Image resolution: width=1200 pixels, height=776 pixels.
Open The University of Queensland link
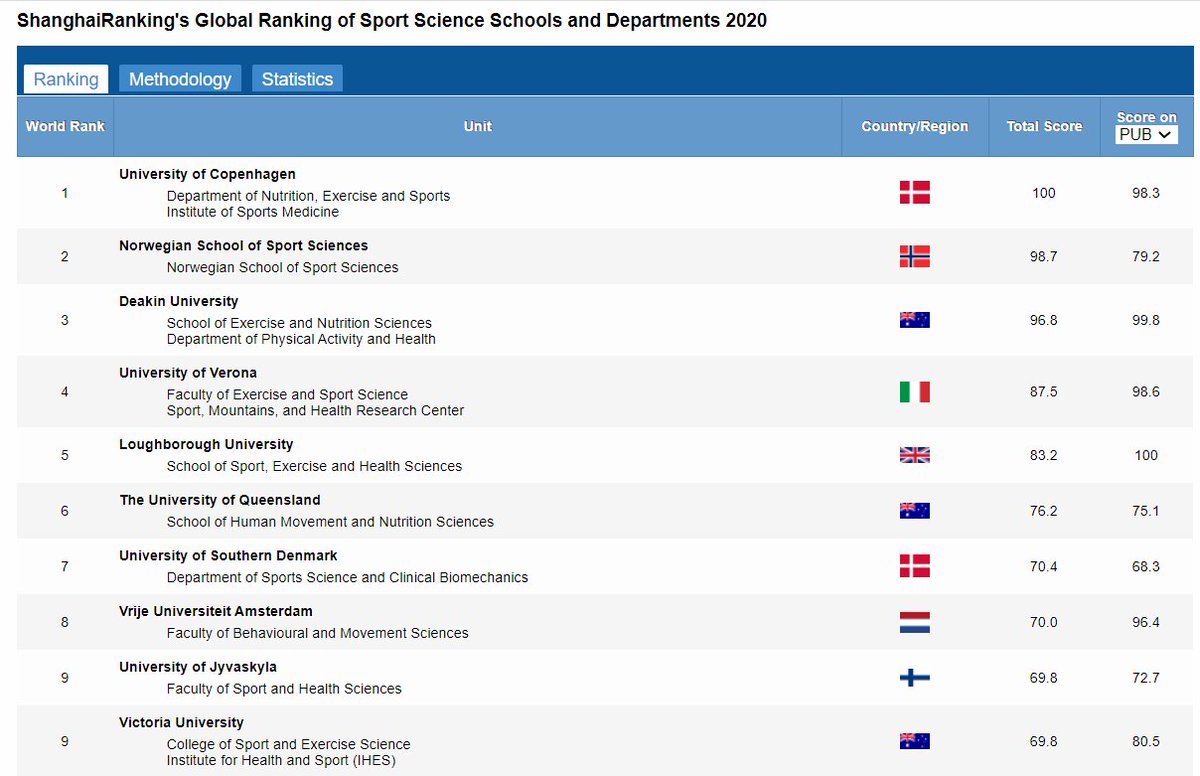tap(220, 500)
